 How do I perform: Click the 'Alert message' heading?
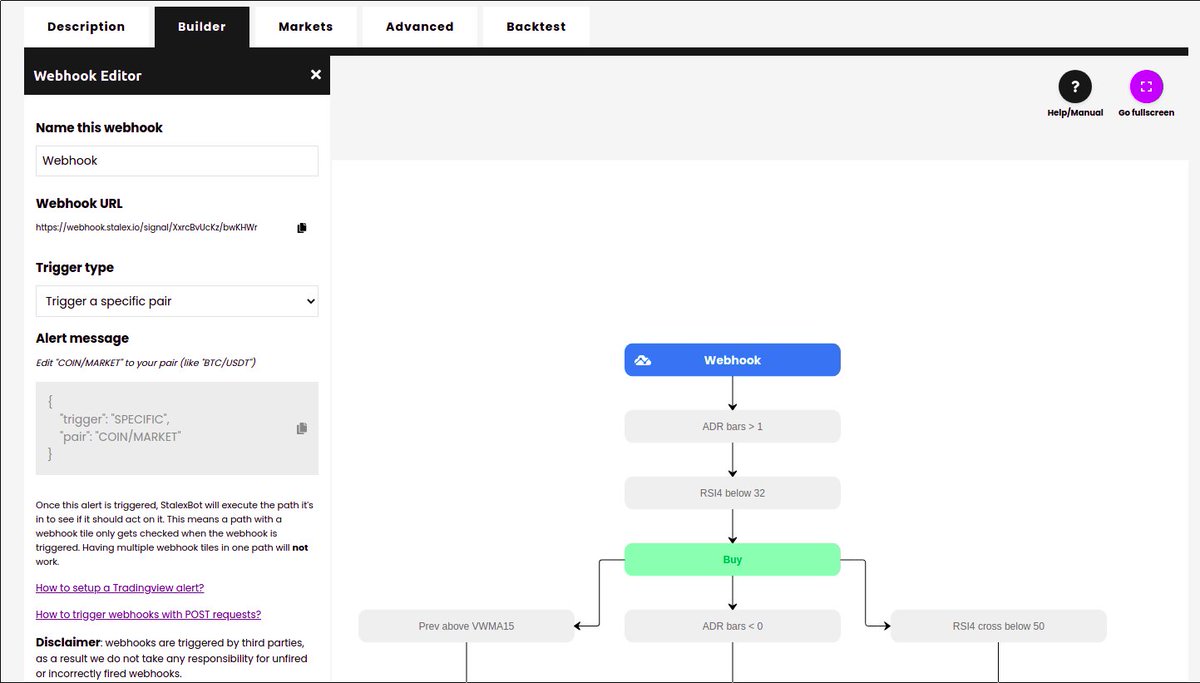pyautogui.click(x=82, y=338)
